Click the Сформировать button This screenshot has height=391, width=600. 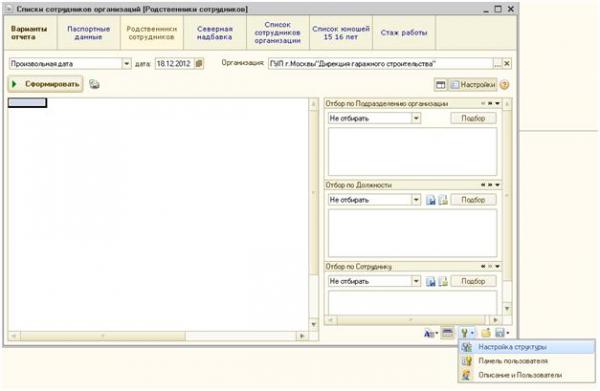[46, 84]
